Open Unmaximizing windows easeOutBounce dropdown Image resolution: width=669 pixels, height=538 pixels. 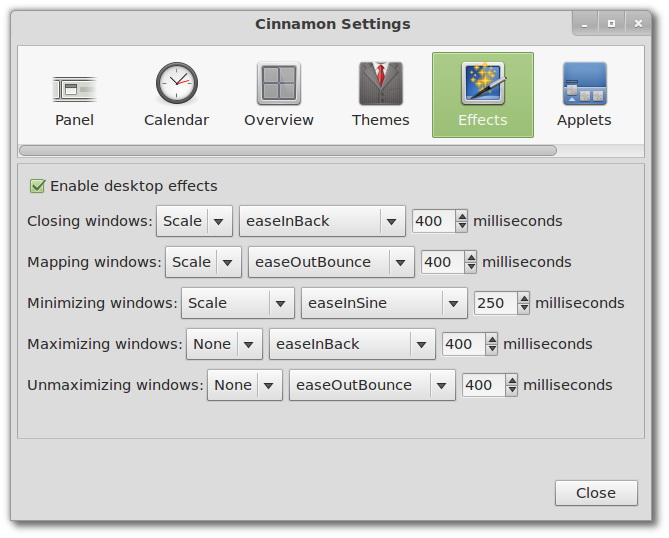[x=371, y=385]
